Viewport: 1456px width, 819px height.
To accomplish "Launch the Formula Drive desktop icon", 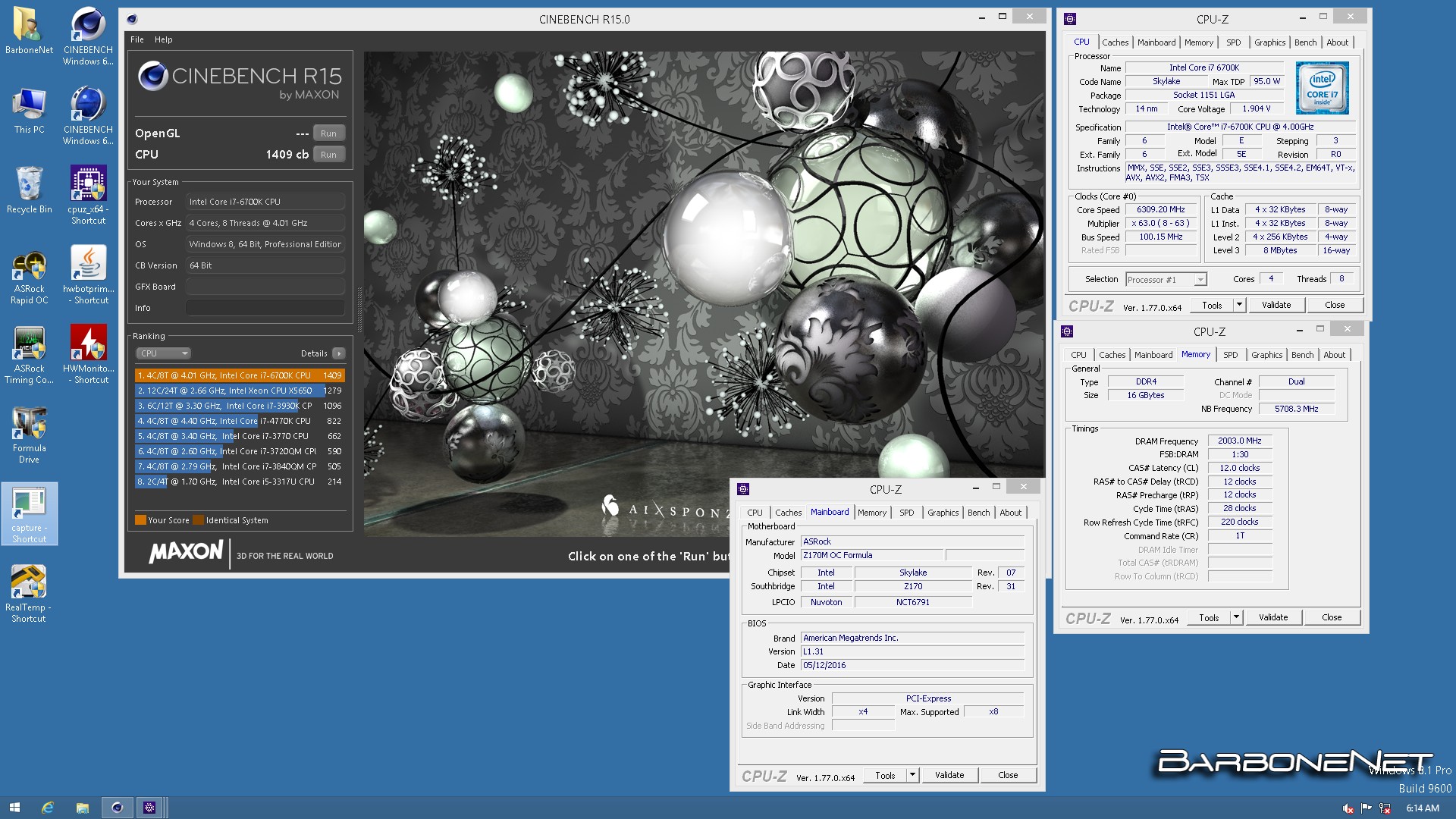I will [29, 434].
